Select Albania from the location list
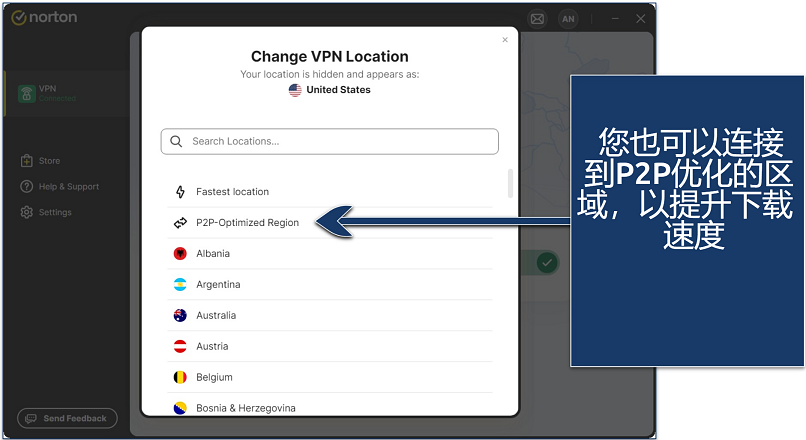806x440 pixels. [329, 253]
